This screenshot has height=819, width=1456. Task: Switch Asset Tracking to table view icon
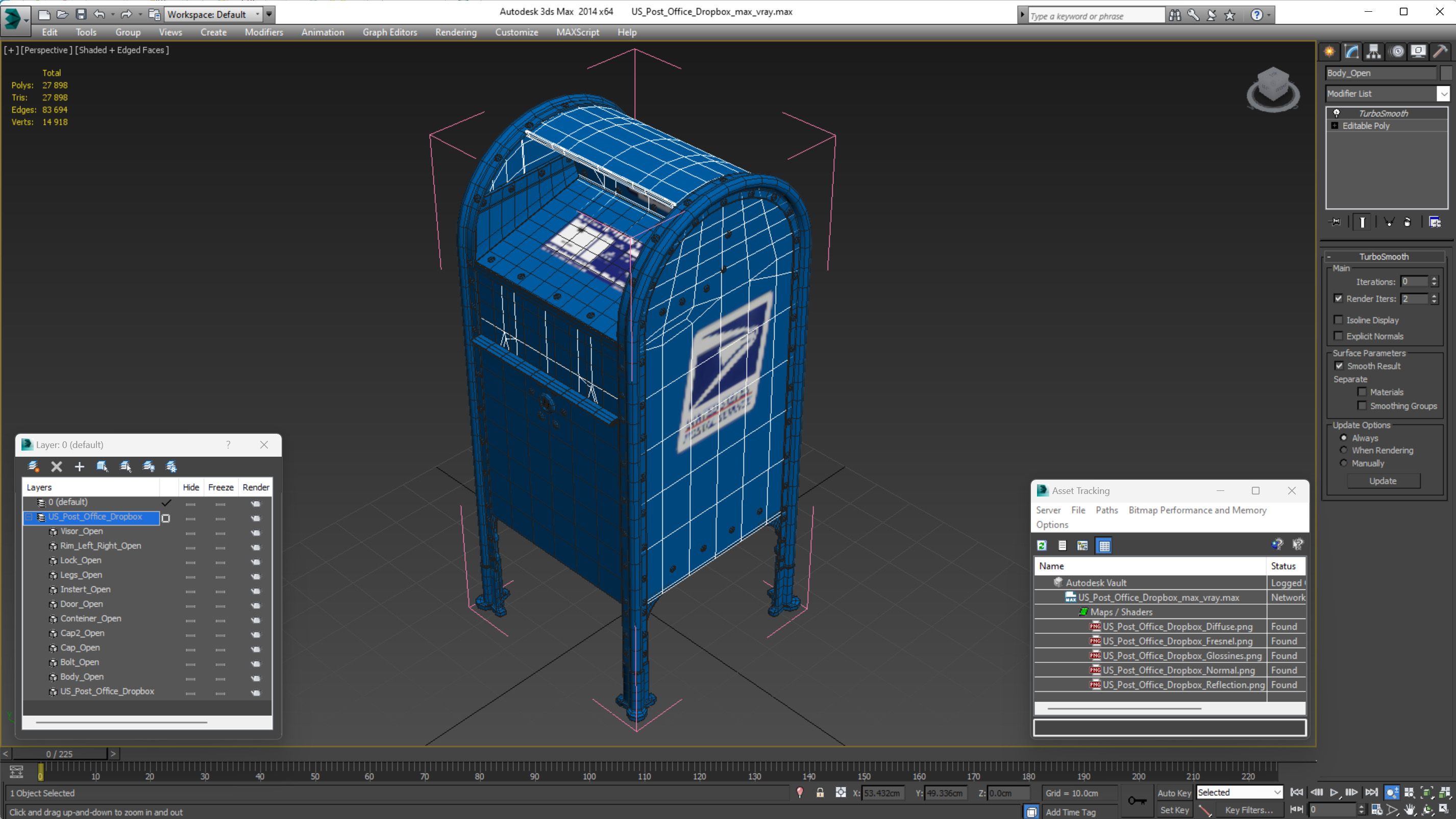1104,545
